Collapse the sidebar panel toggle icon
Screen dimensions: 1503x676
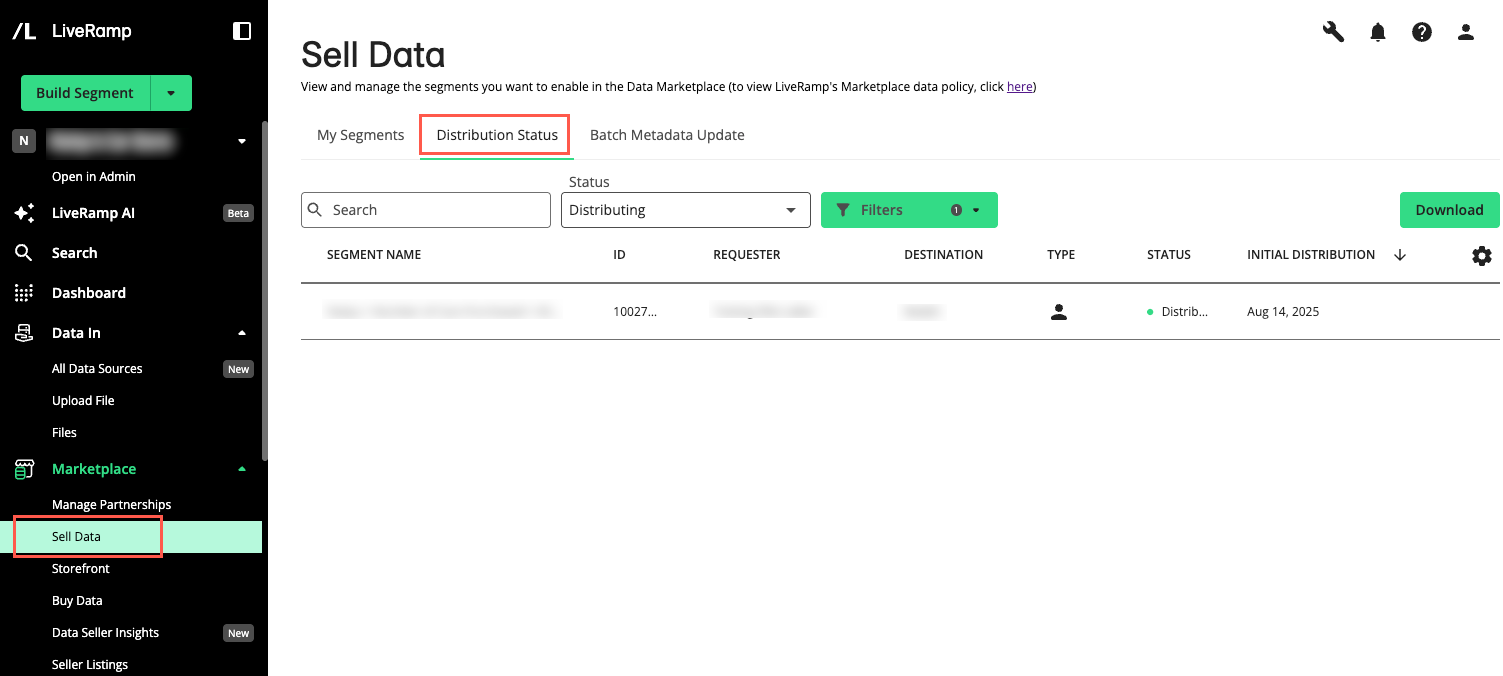(x=242, y=31)
